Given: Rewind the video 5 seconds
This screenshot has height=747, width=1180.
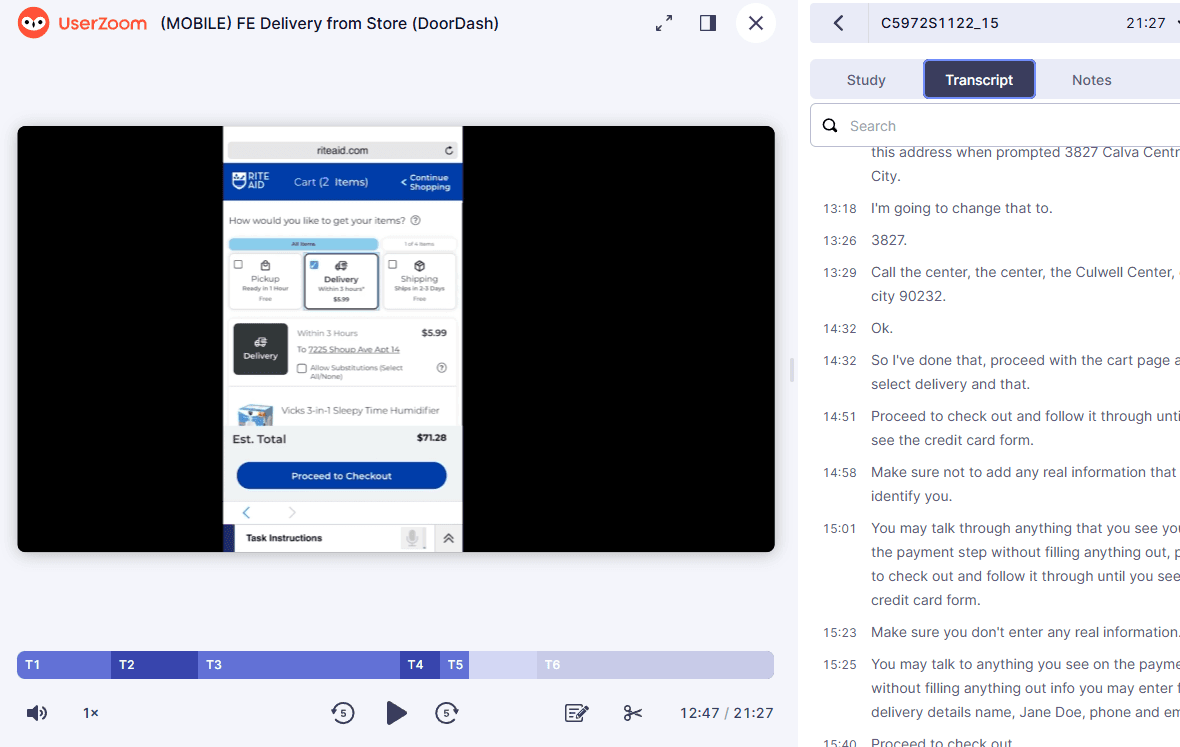Looking at the screenshot, I should (343, 713).
